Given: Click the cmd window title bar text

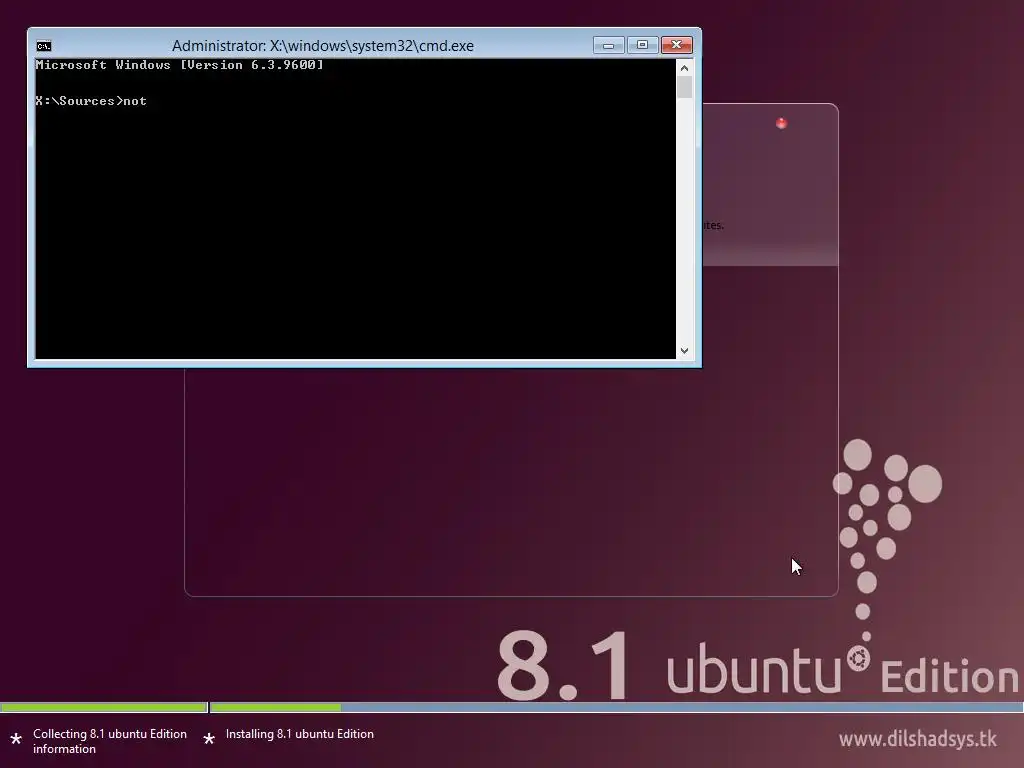Looking at the screenshot, I should coord(323,46).
